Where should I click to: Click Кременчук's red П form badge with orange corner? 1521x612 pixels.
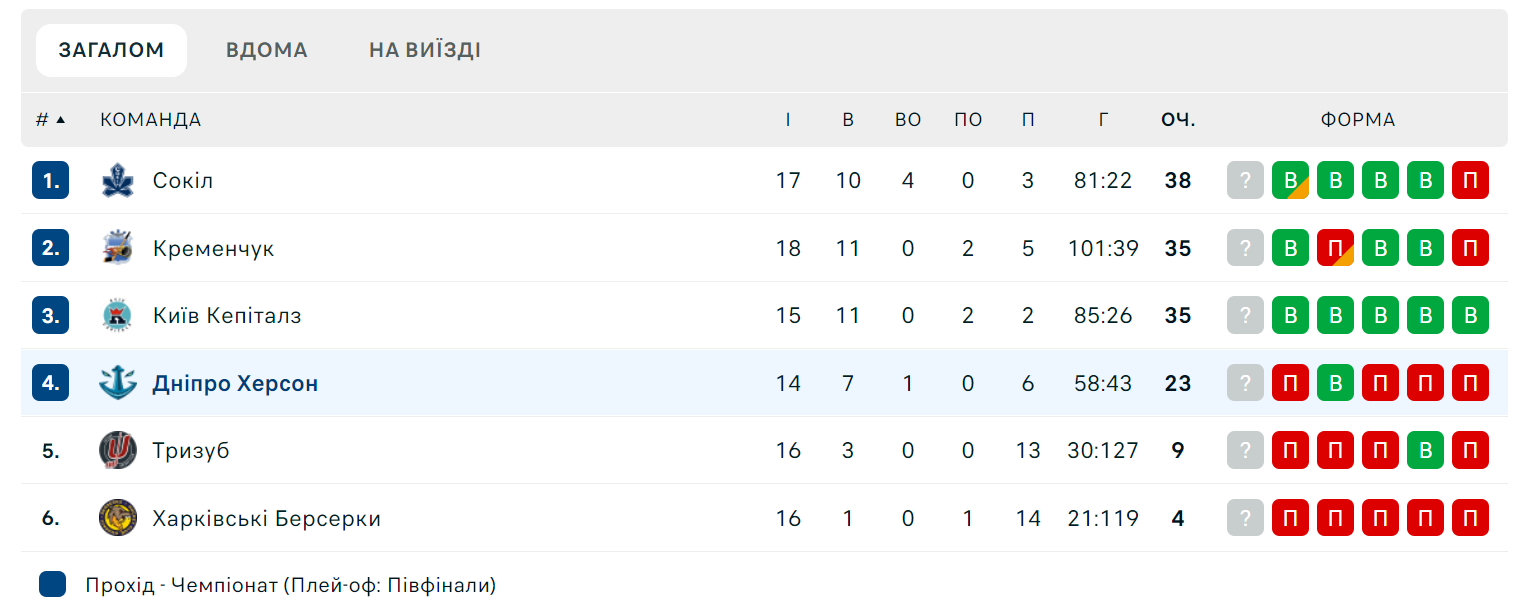(x=1335, y=248)
